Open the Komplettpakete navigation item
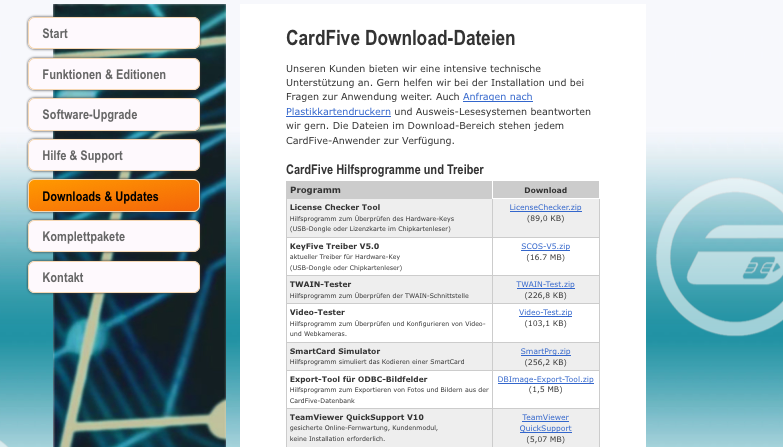The width and height of the screenshot is (783, 447). click(114, 236)
